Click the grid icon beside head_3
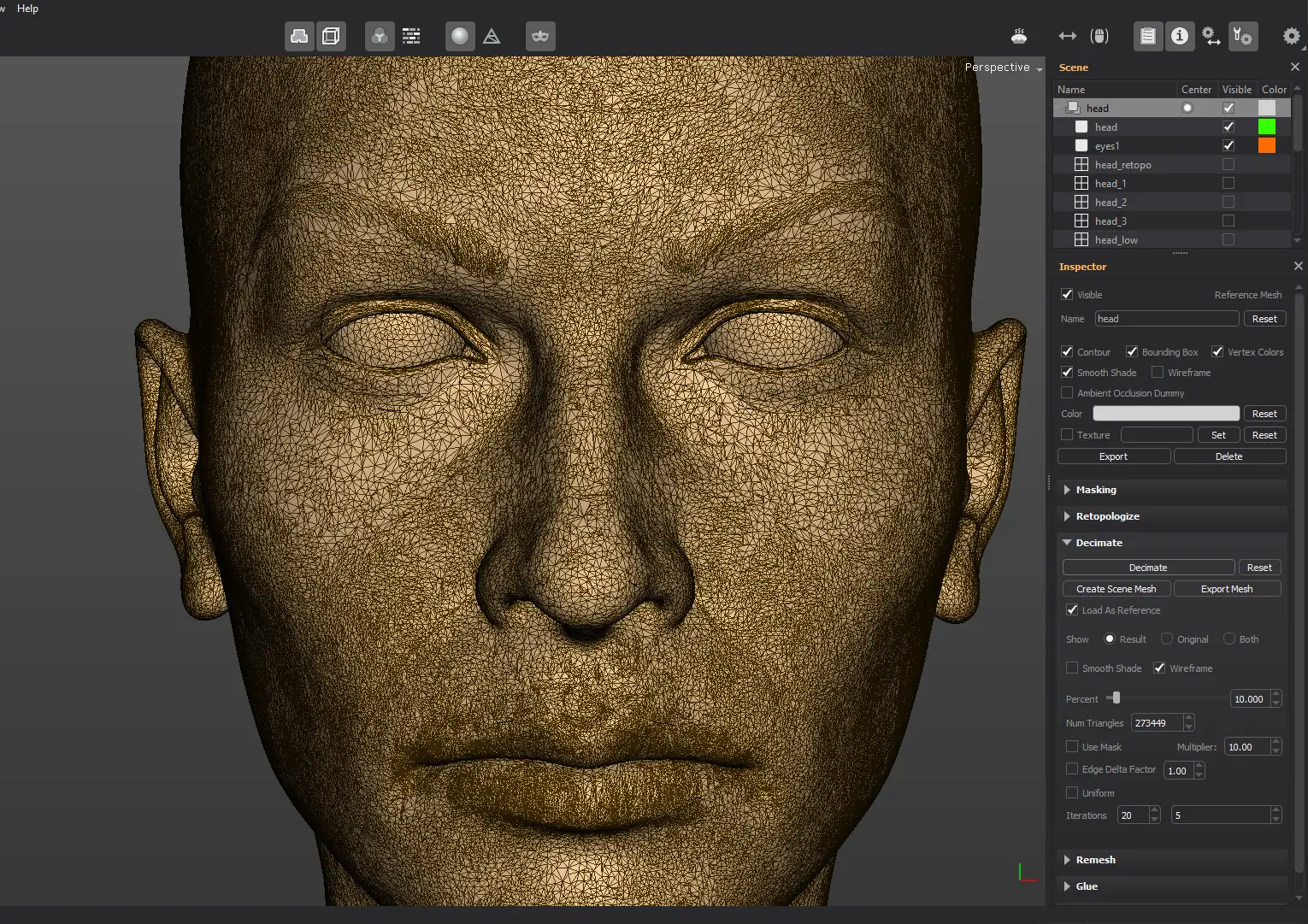Viewport: 1308px width, 924px height. pyautogui.click(x=1081, y=221)
